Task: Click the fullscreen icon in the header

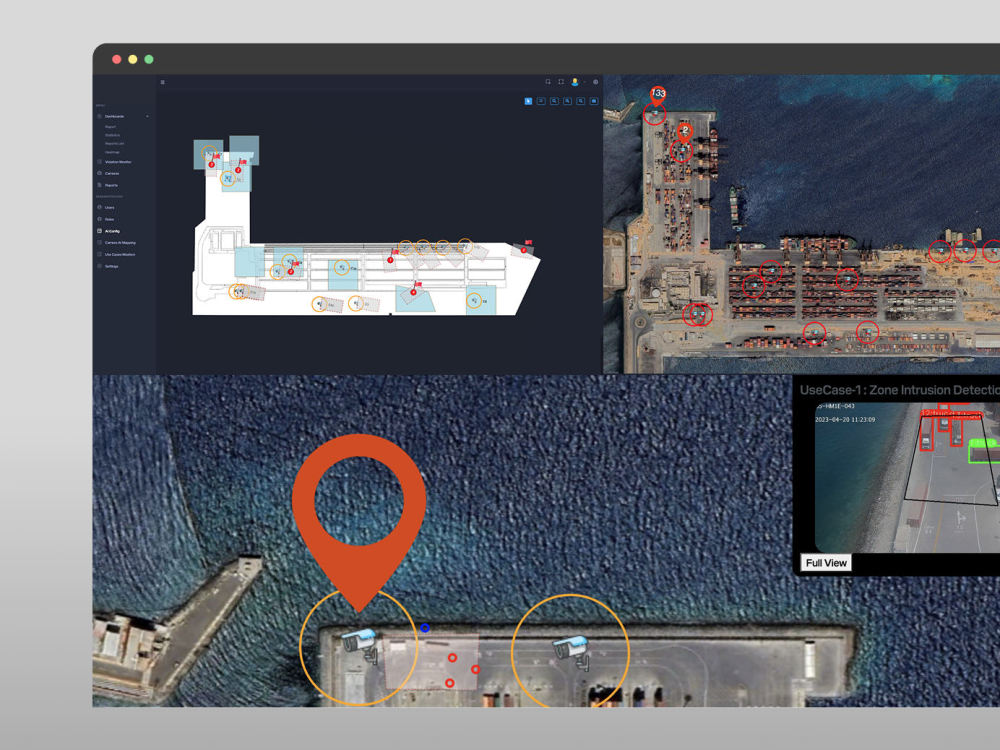Action: pos(561,82)
